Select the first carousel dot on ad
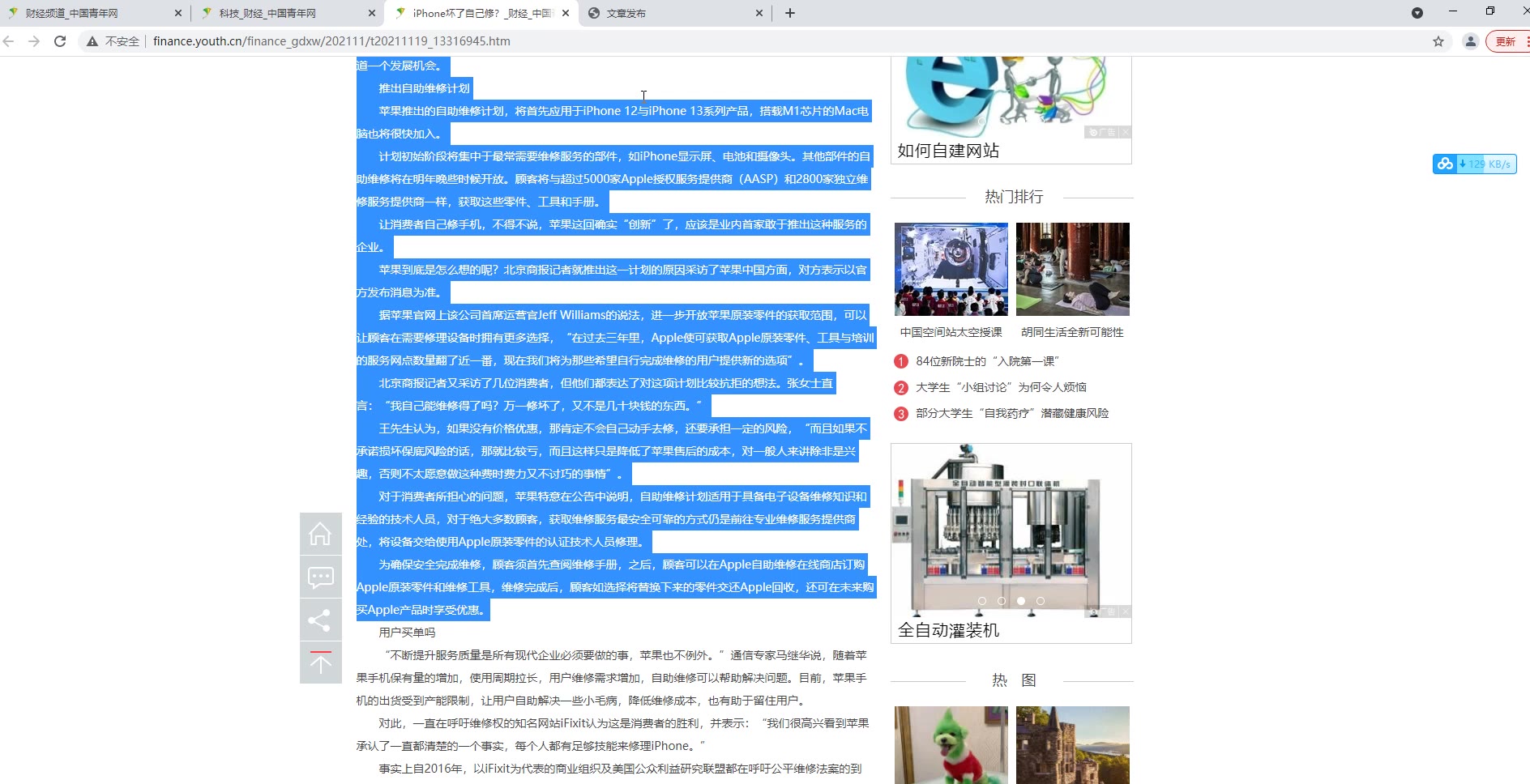The image size is (1530, 784). [982, 601]
